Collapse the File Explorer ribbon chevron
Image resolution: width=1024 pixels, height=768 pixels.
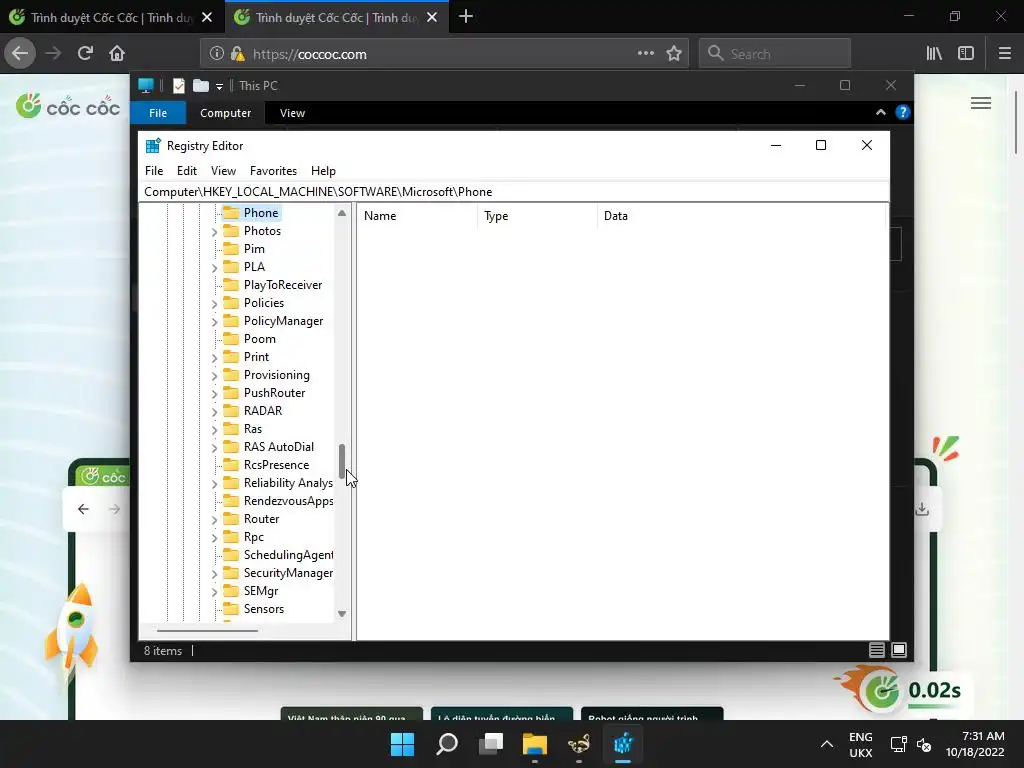tap(880, 112)
